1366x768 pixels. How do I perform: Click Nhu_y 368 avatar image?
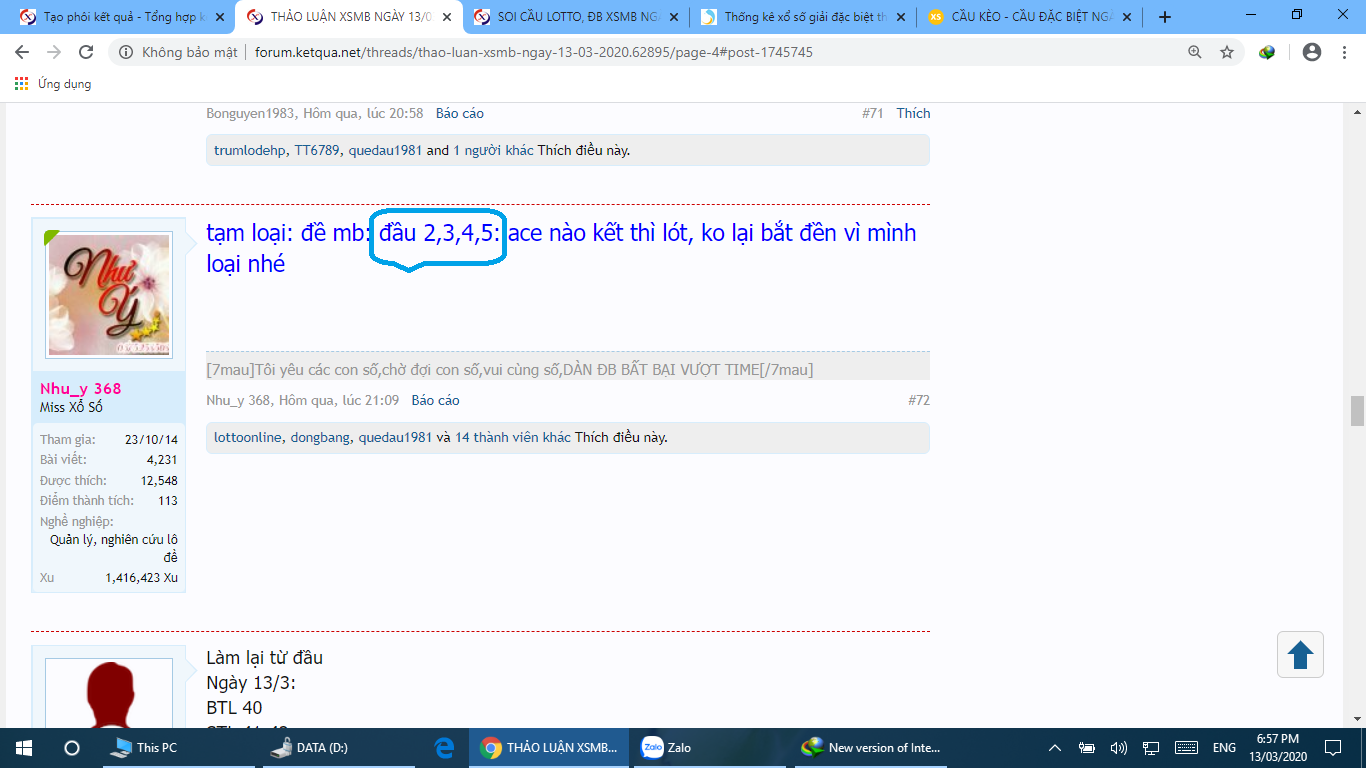[109, 295]
